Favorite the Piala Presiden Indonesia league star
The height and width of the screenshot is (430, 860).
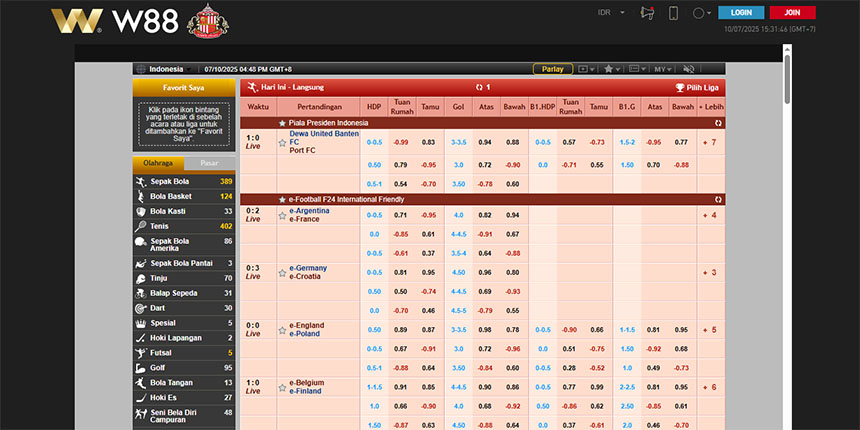point(282,123)
